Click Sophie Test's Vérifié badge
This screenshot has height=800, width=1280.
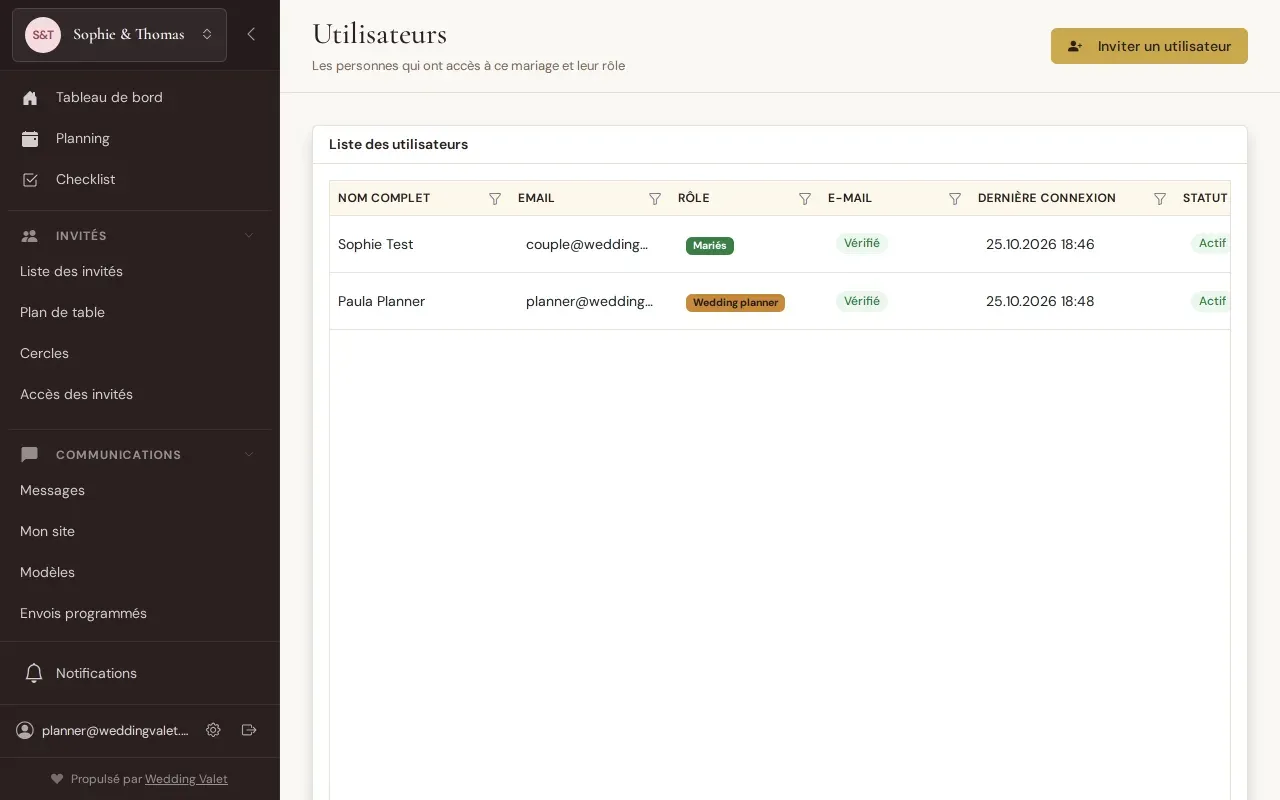[862, 243]
